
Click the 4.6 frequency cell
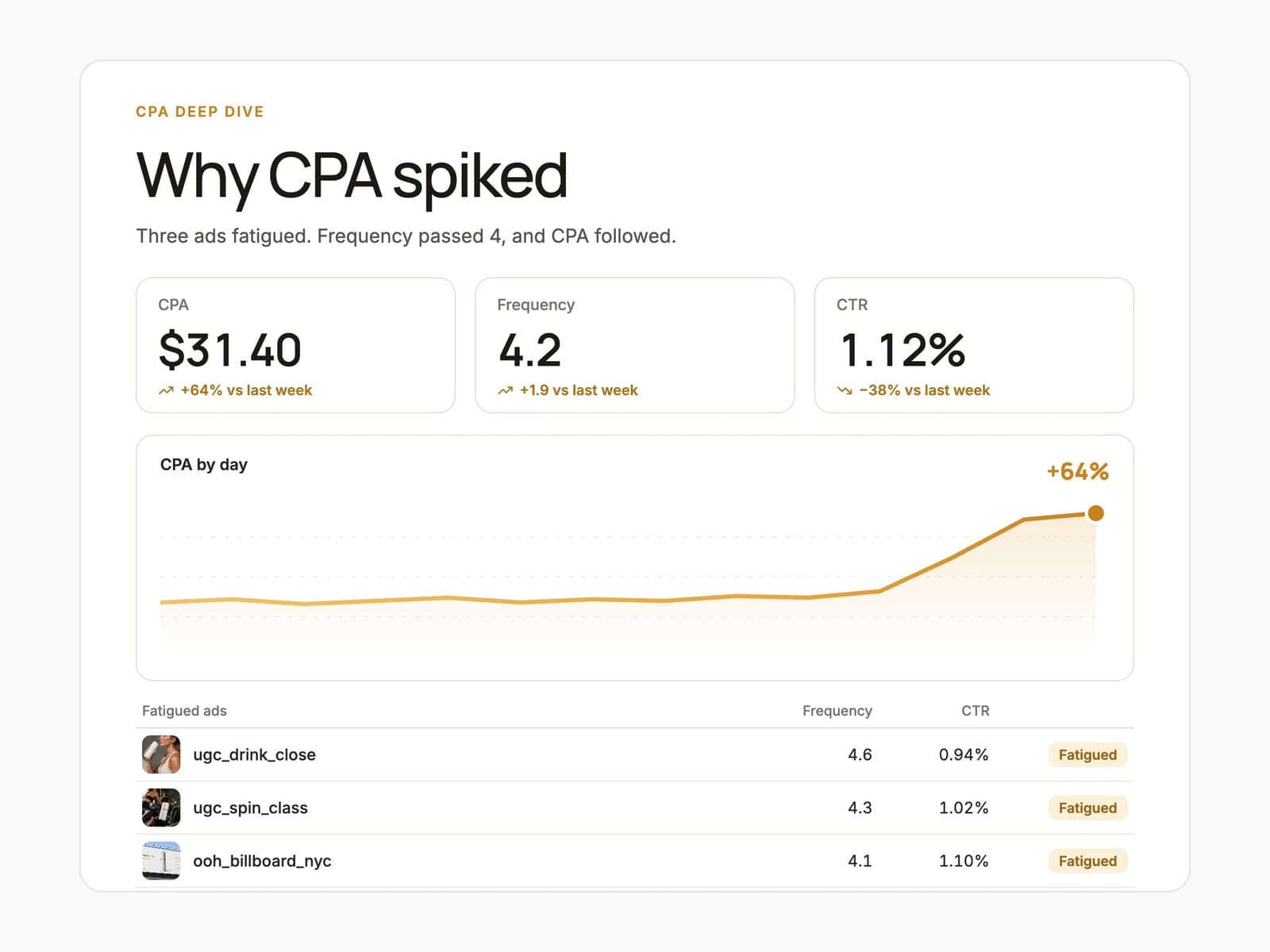[x=860, y=754]
